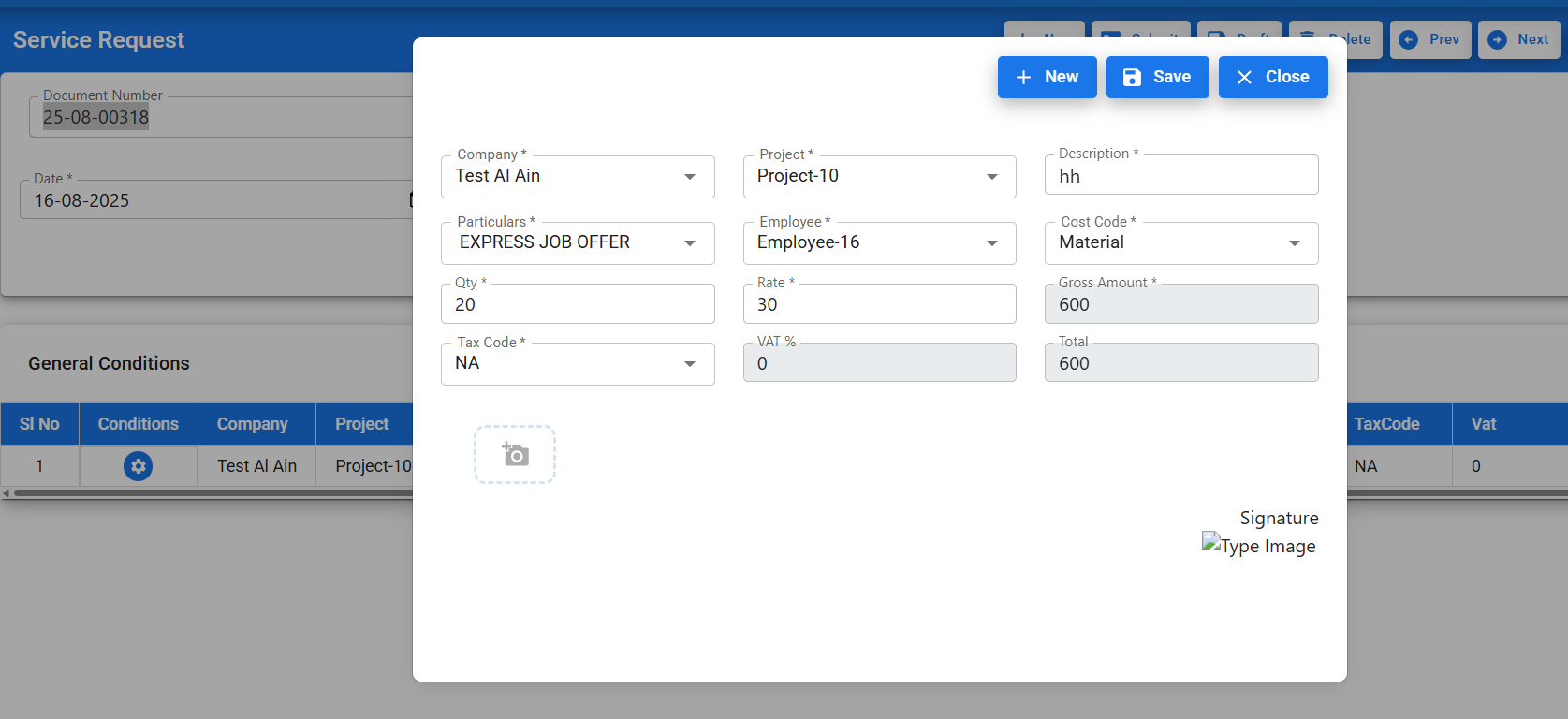Screen dimensions: 1568x719
Task: Focus the Qty input field
Action: pos(577,305)
